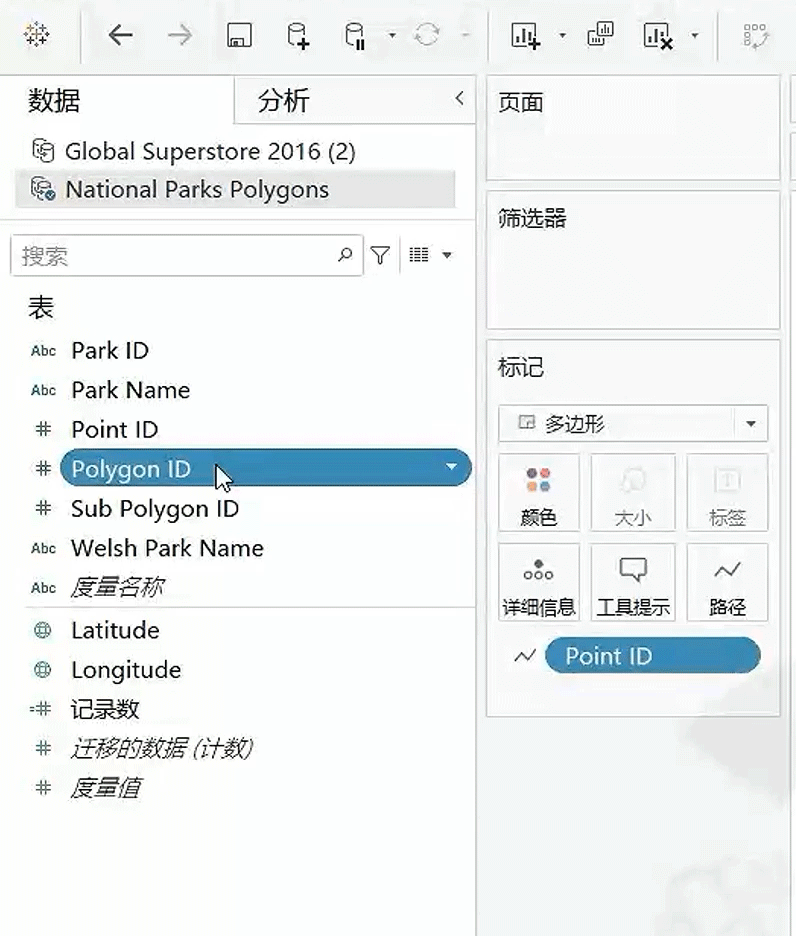796x936 pixels.
Task: Collapse the data pane with the chevron
Action: (459, 98)
